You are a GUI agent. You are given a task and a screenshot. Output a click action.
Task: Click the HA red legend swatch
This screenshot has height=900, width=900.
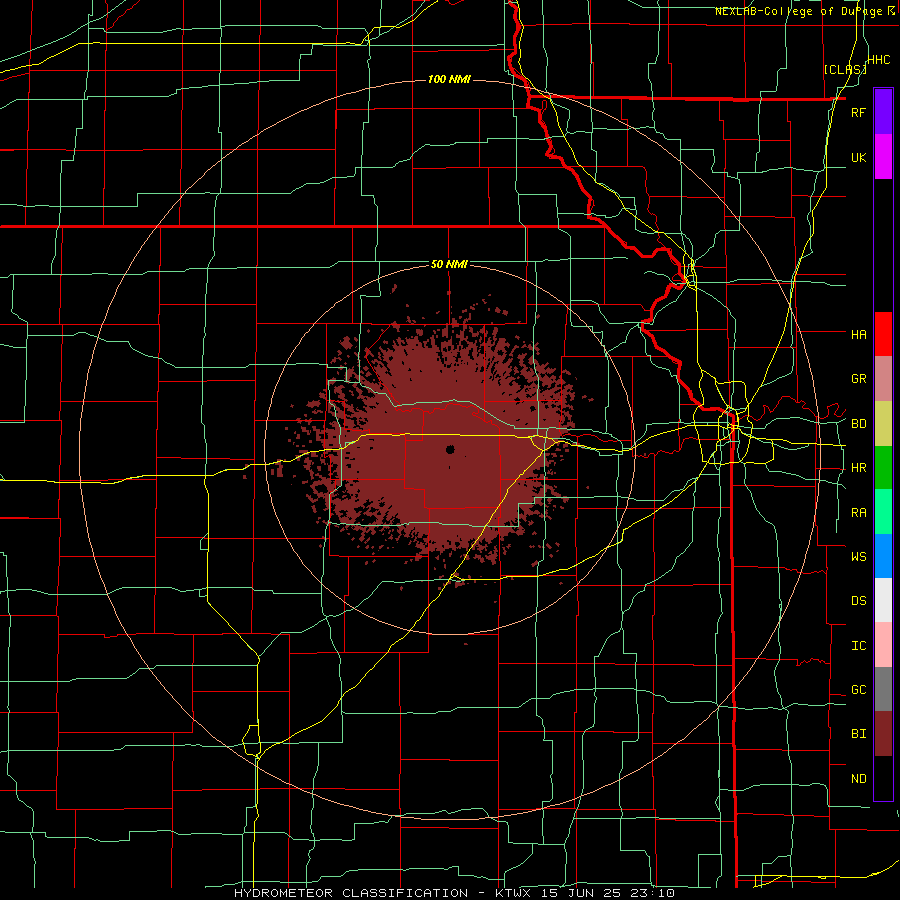(x=883, y=334)
